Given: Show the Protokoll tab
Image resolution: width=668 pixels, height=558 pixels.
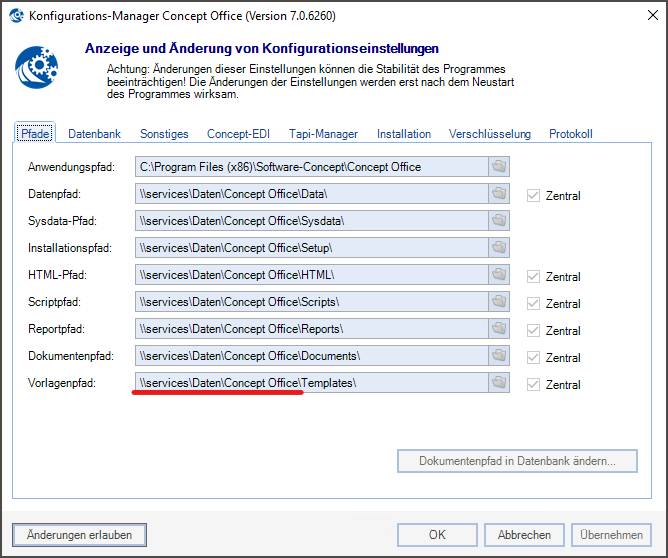Looking at the screenshot, I should click(570, 134).
